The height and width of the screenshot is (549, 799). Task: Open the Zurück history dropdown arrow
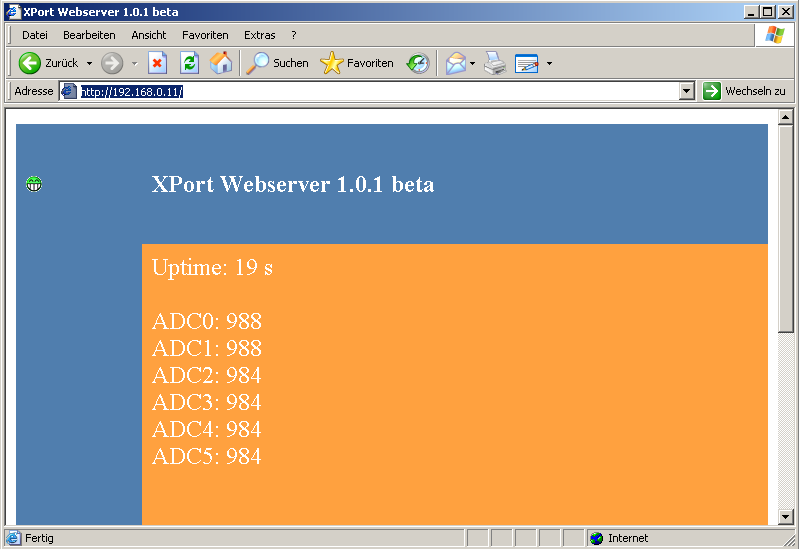click(89, 64)
